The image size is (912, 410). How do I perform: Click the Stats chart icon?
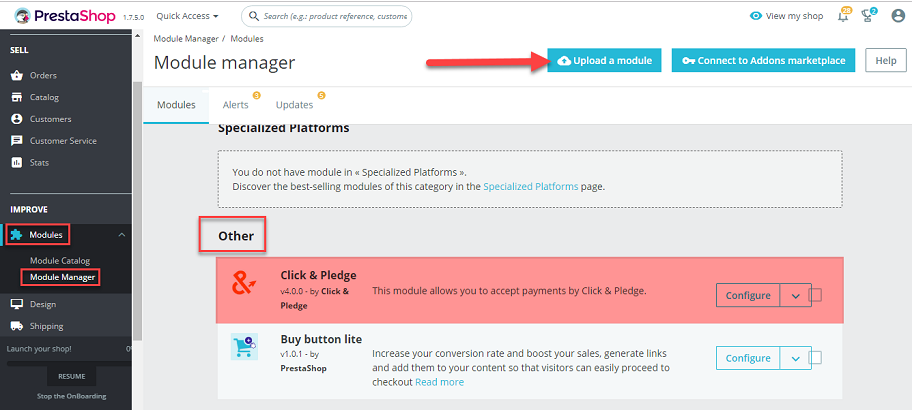pyautogui.click(x=17, y=163)
